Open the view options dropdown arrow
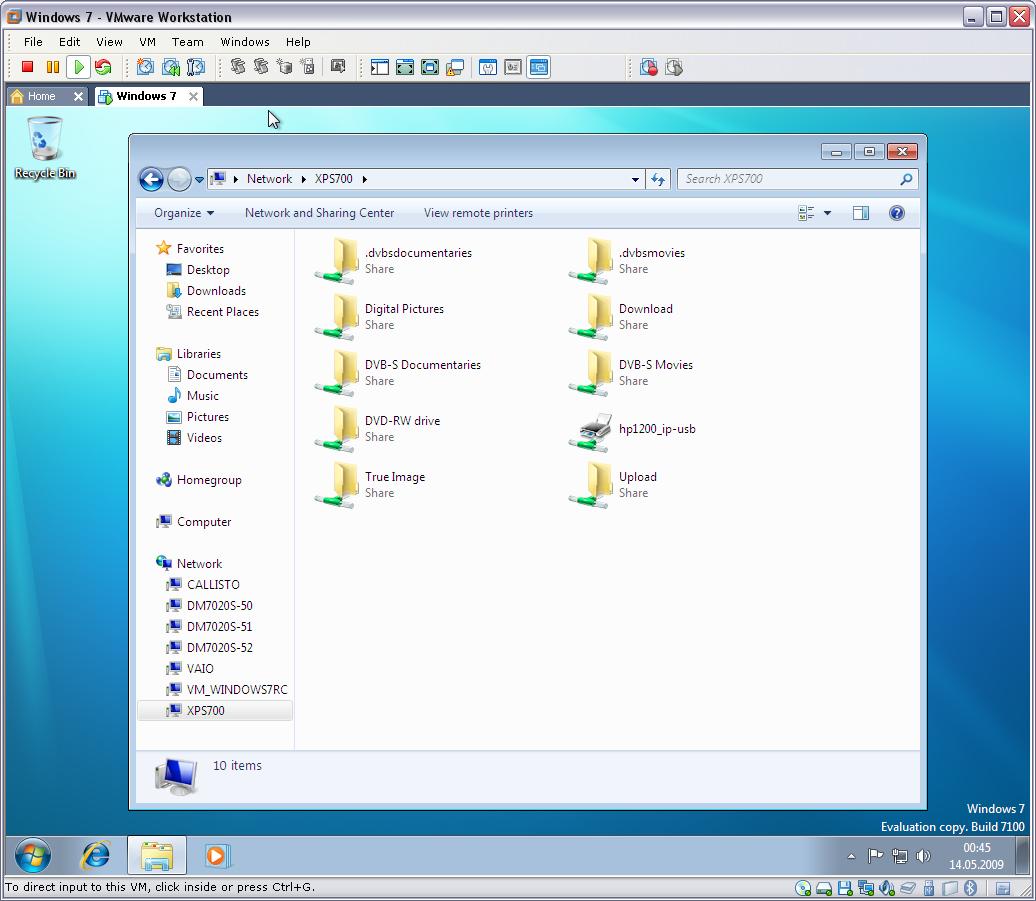Screen dimensions: 1036x901 pyautogui.click(x=827, y=213)
